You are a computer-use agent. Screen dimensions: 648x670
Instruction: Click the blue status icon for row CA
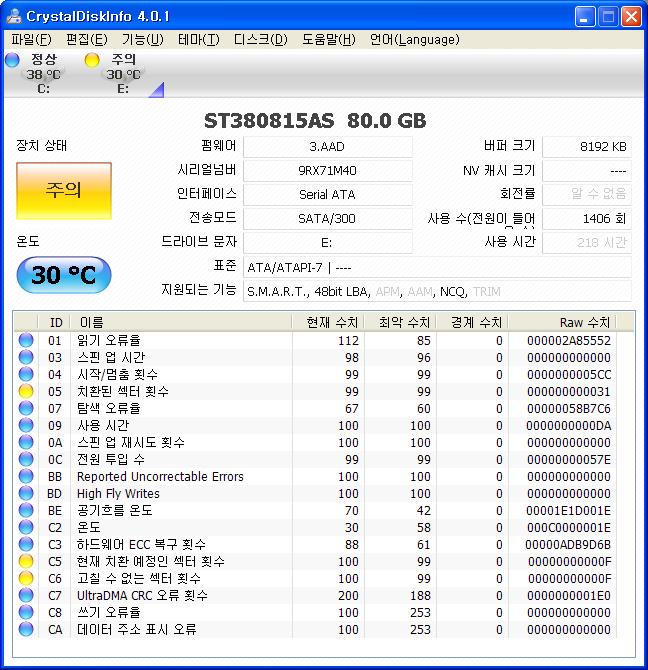click(x=26, y=629)
